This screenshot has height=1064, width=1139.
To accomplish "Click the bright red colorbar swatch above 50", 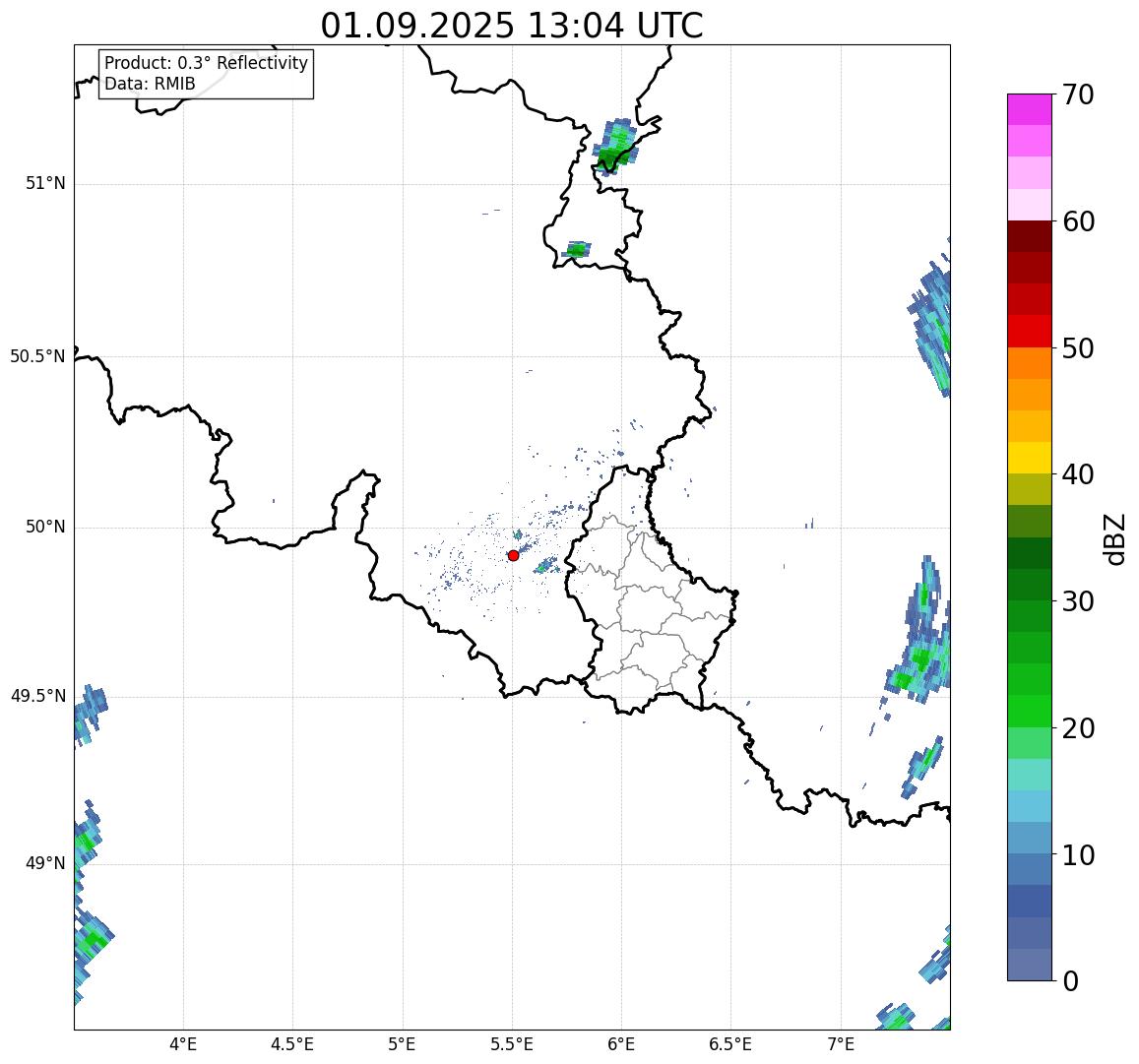I will [x=1030, y=331].
